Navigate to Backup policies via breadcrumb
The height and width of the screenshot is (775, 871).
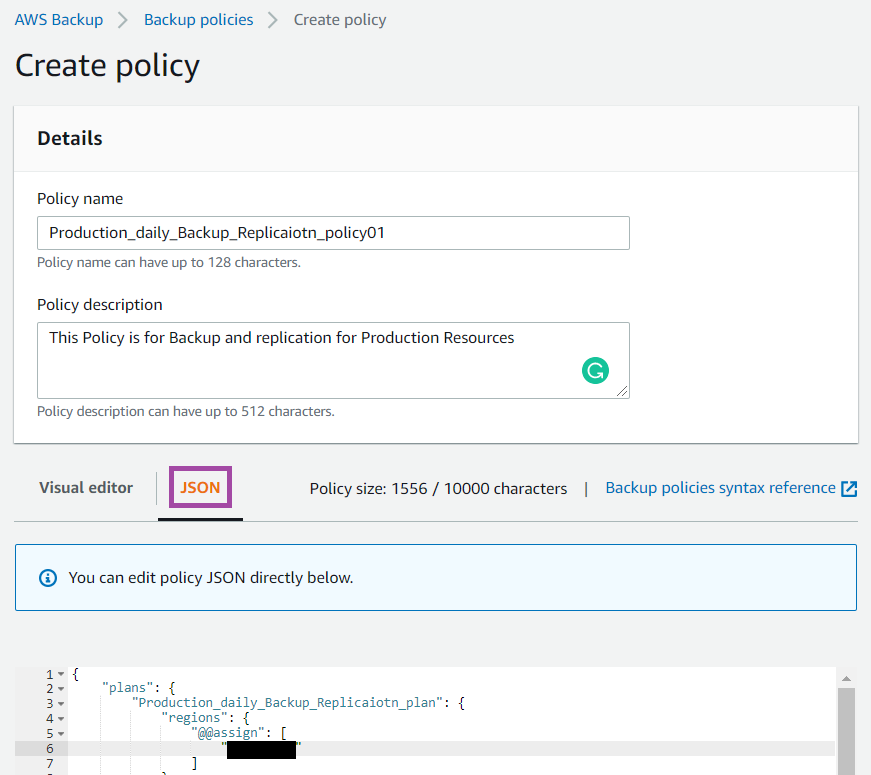click(x=198, y=19)
